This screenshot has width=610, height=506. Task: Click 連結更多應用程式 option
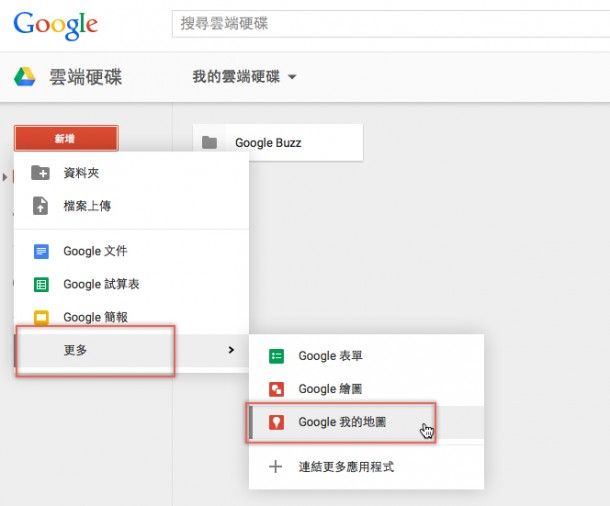click(346, 467)
